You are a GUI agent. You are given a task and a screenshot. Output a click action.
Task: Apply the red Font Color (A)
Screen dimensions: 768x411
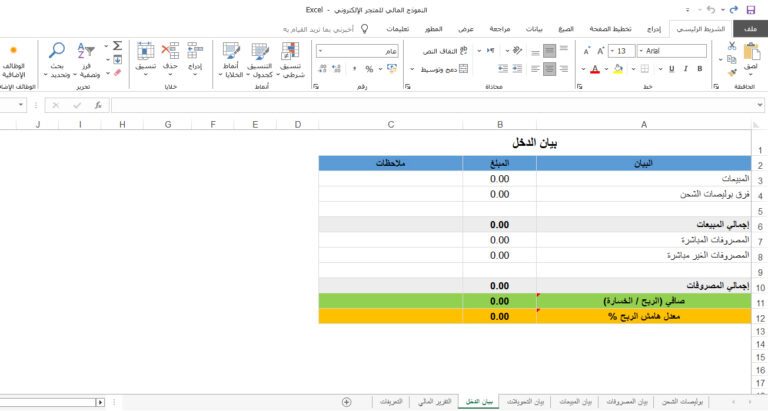[x=595, y=69]
